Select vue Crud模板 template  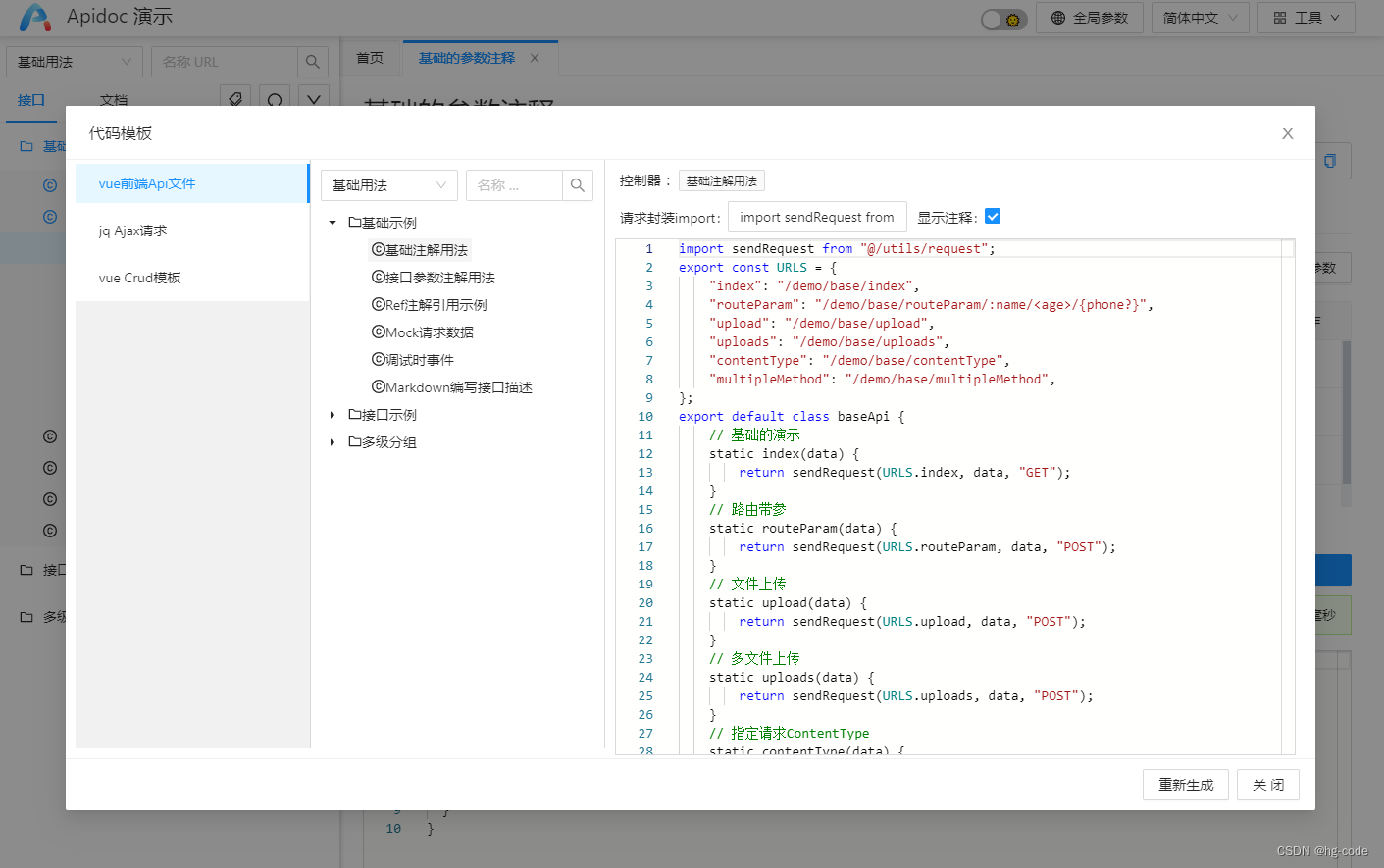192,278
